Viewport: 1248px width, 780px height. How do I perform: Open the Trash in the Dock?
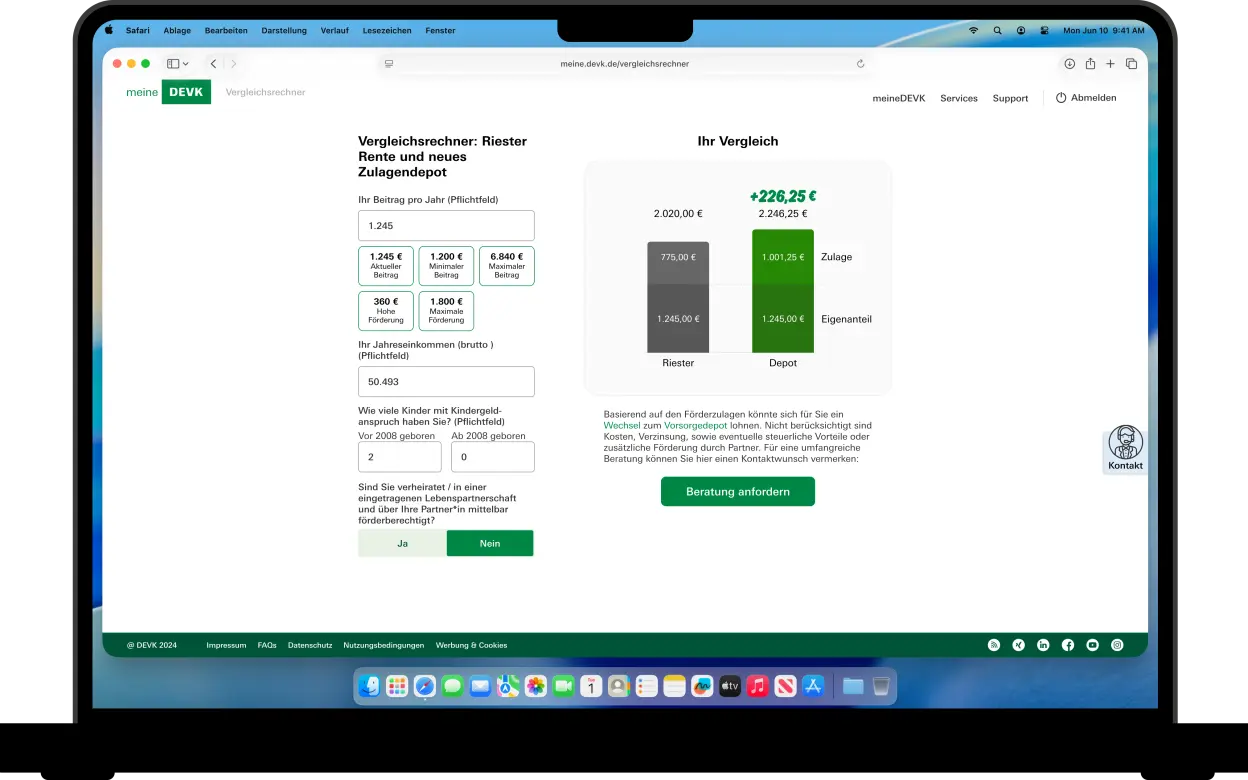coord(881,686)
